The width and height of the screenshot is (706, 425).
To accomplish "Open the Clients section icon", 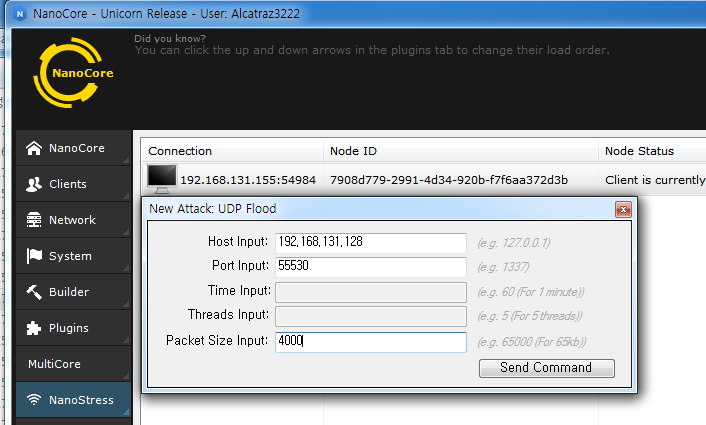I will (34, 184).
